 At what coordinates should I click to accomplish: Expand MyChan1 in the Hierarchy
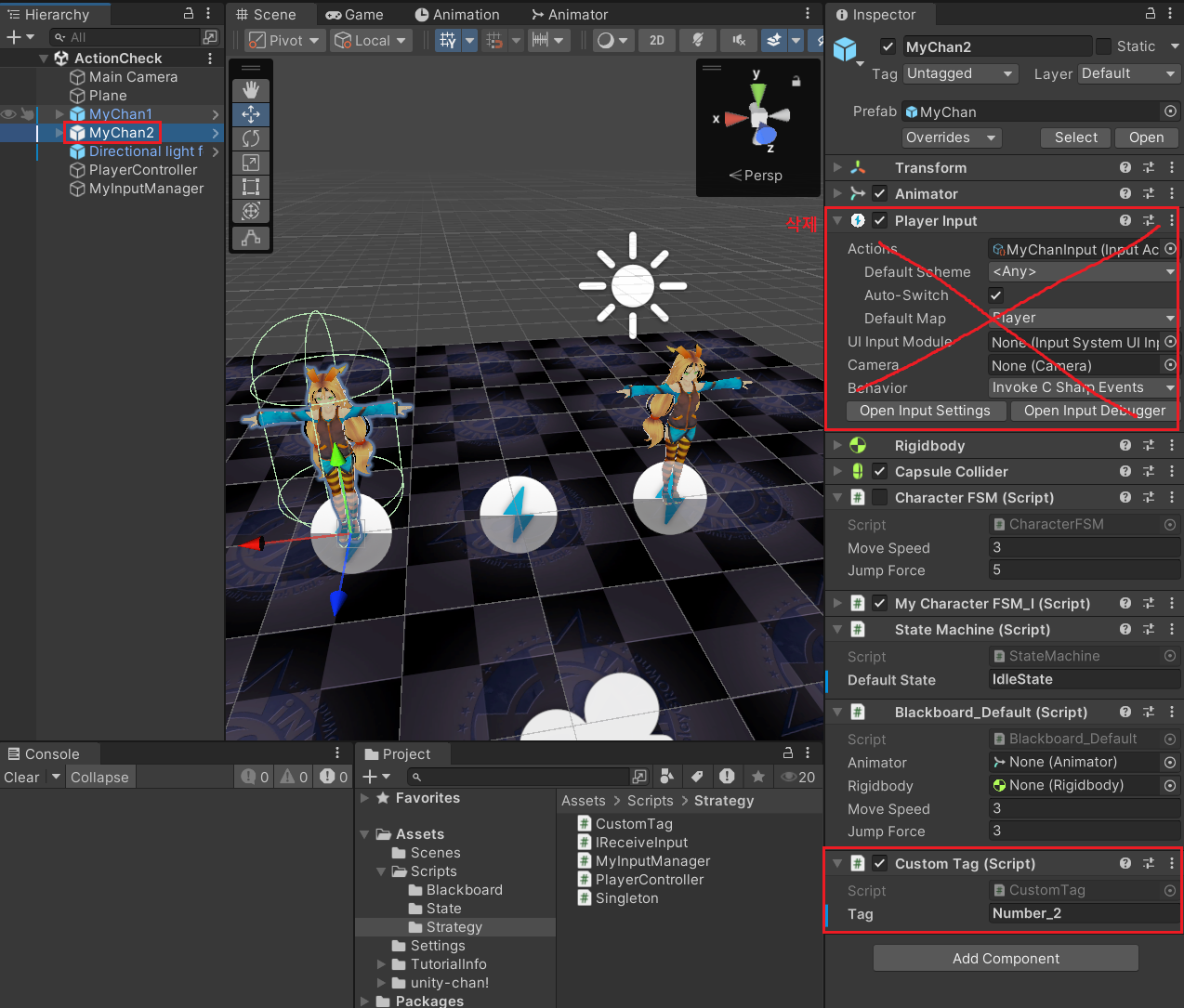tap(59, 114)
